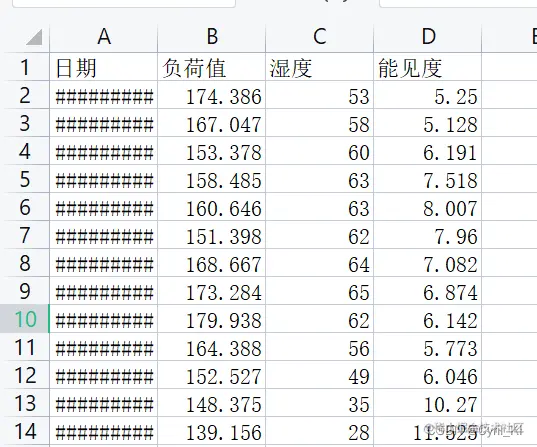Select visibility cell with value 6.046
Image resolution: width=537 pixels, height=447 pixels.
(x=427, y=375)
